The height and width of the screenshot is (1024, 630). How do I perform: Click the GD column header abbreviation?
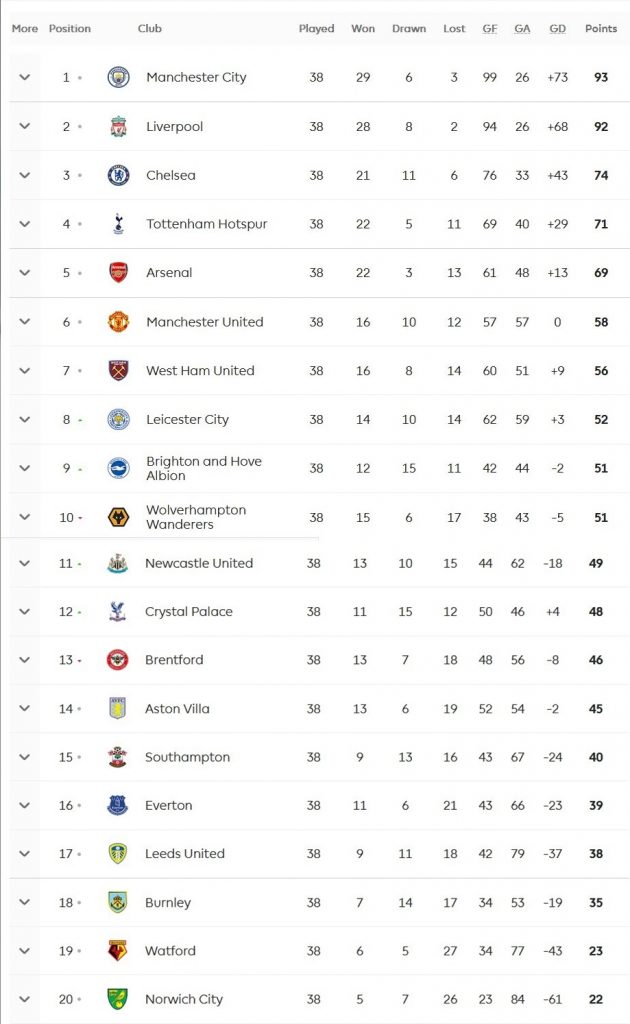pyautogui.click(x=557, y=29)
